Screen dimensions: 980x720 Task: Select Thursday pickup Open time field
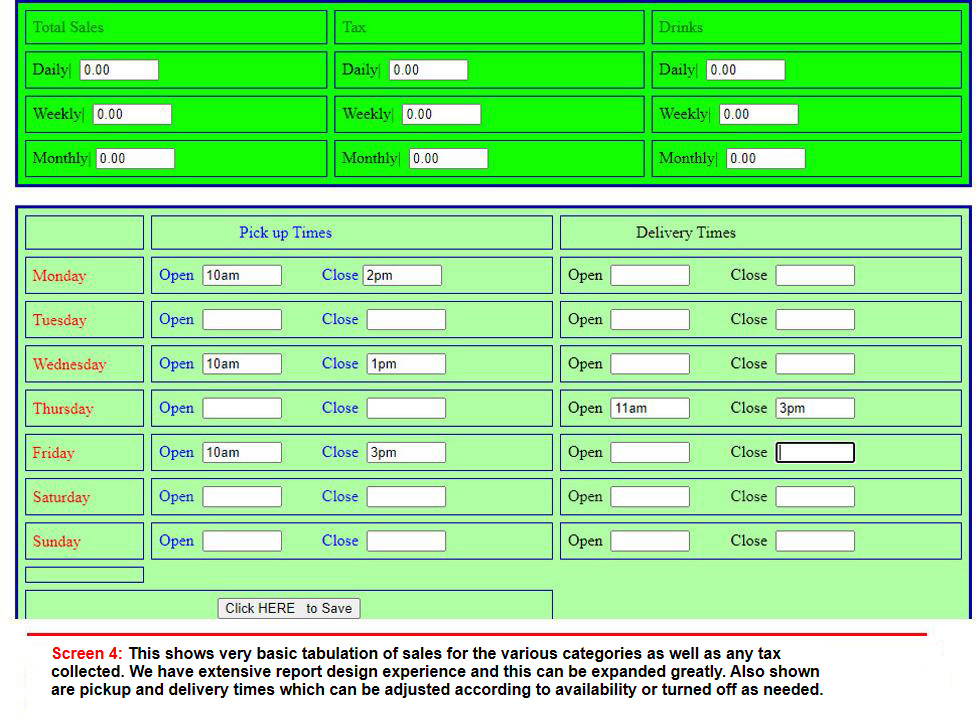point(242,408)
